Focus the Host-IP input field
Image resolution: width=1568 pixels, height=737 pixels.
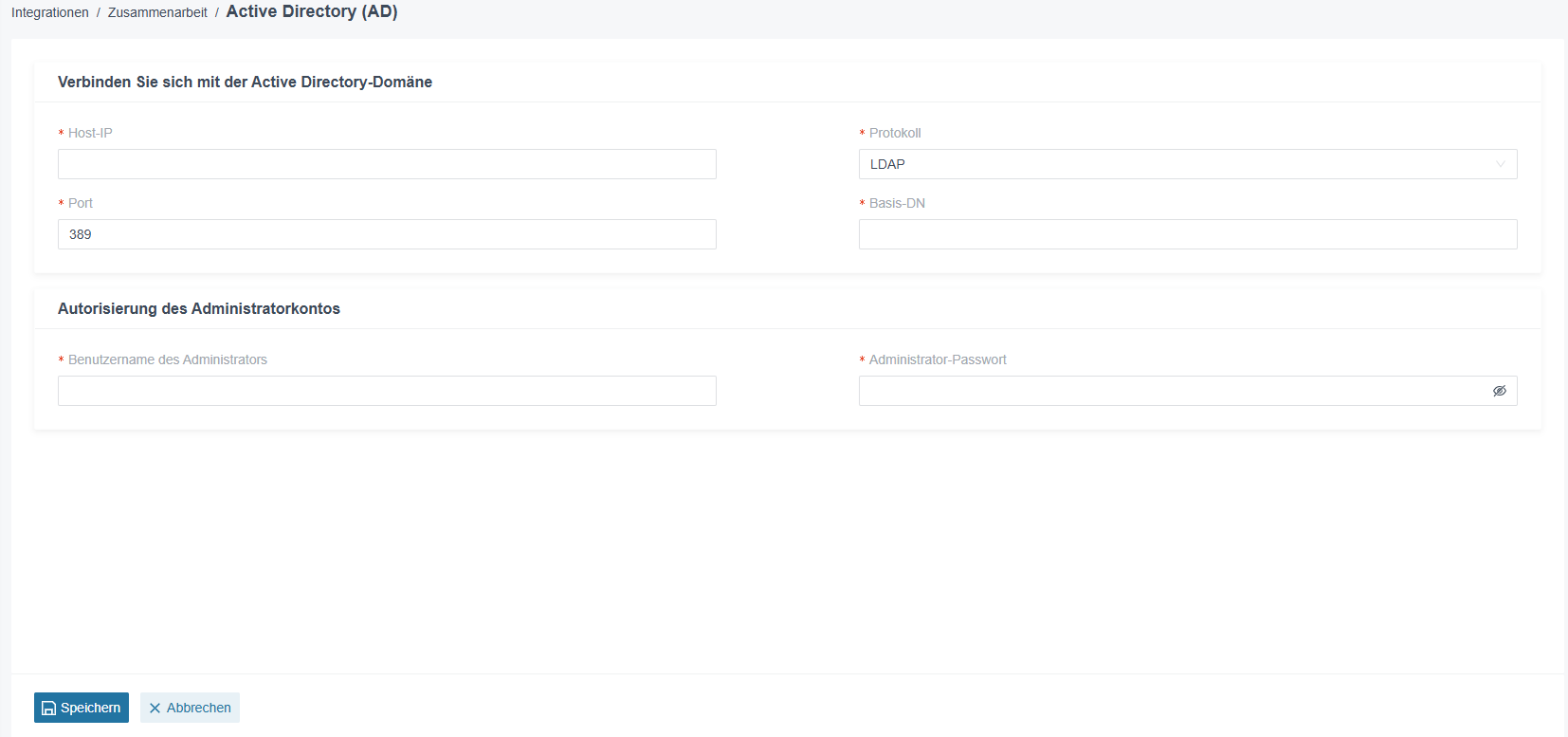[387, 164]
